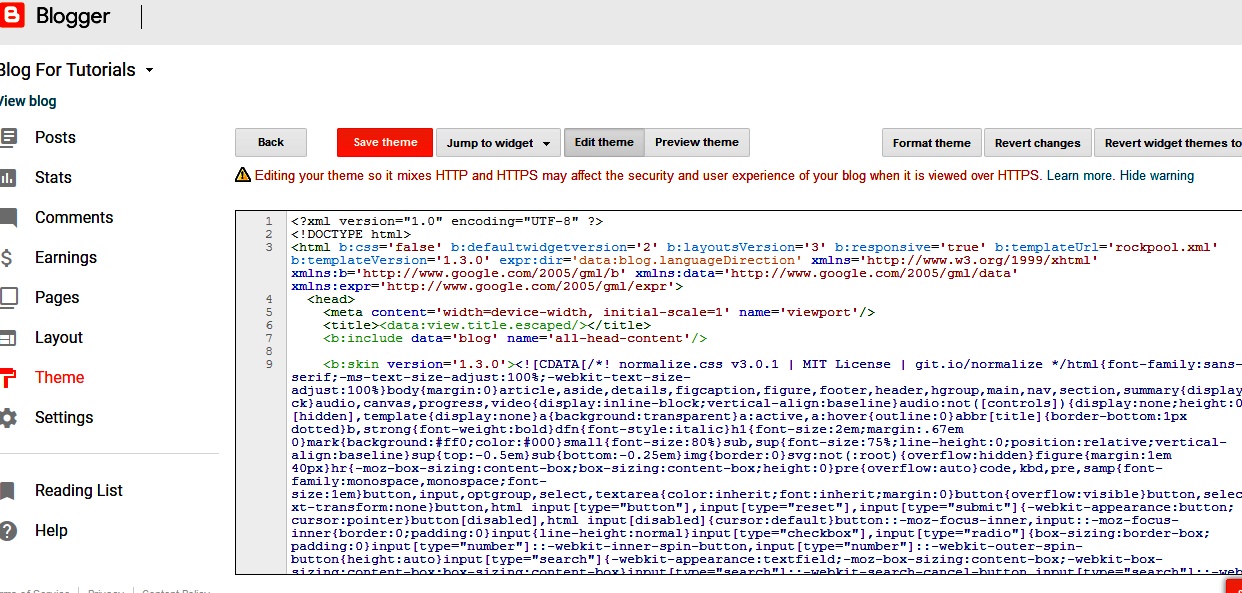This screenshot has width=1242, height=593.
Task: Open the Learn more link
Action: pyautogui.click(x=1080, y=176)
